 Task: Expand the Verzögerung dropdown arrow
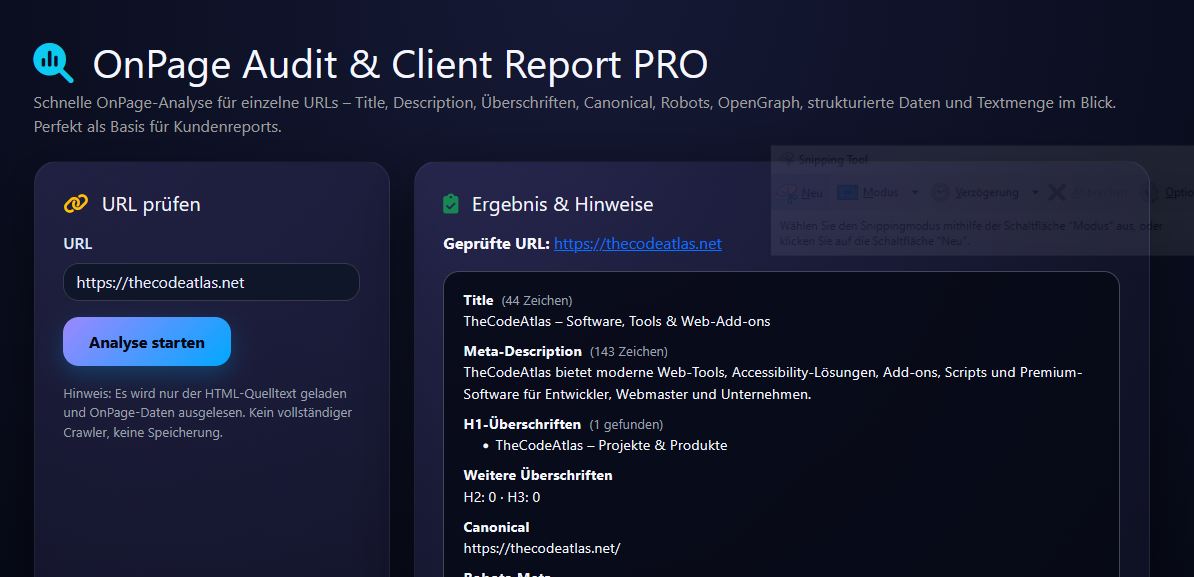[1035, 193]
